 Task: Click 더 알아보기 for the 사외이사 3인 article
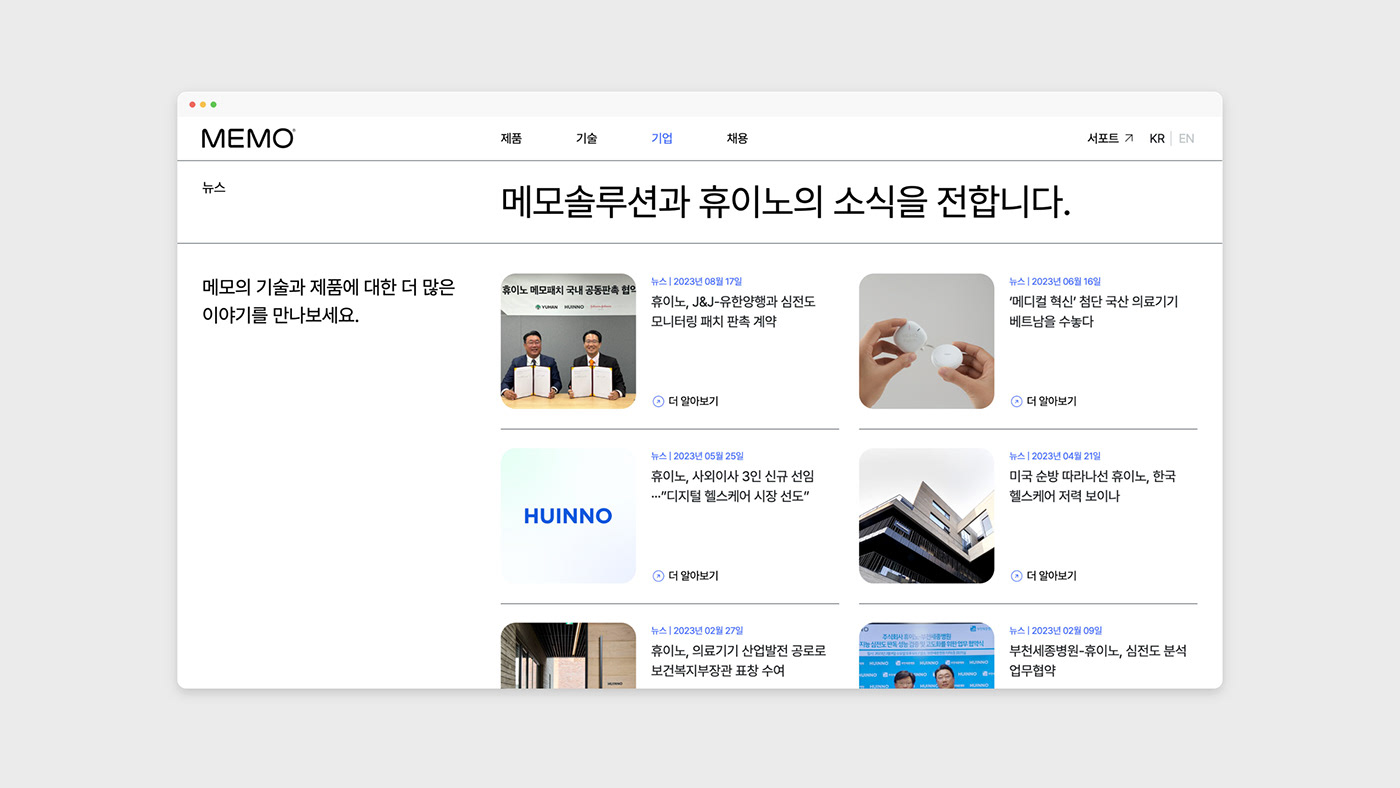tap(693, 576)
